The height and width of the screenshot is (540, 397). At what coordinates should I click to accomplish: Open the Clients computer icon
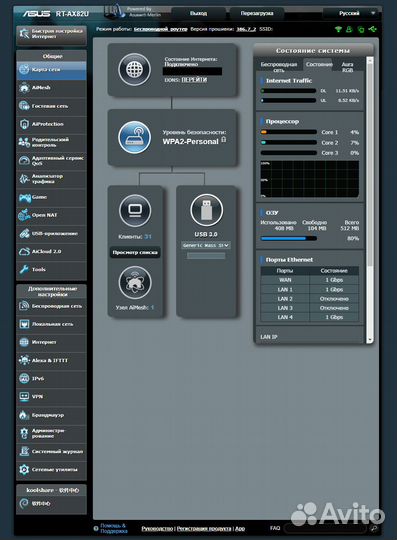[135, 210]
